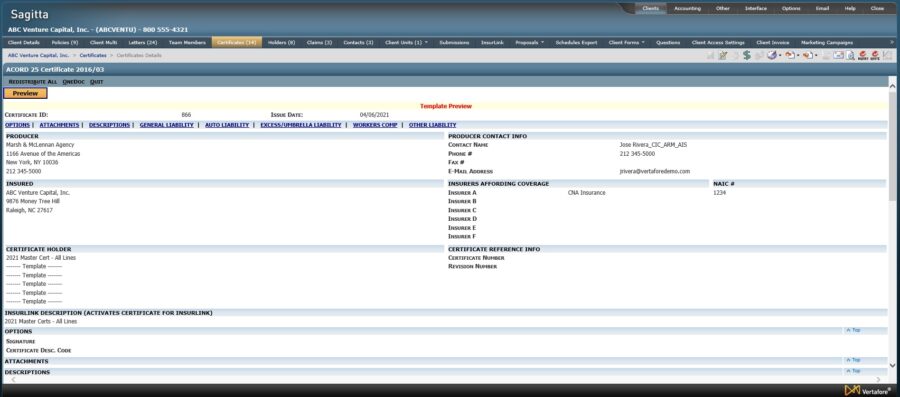Open the Questions tab

coord(668,42)
